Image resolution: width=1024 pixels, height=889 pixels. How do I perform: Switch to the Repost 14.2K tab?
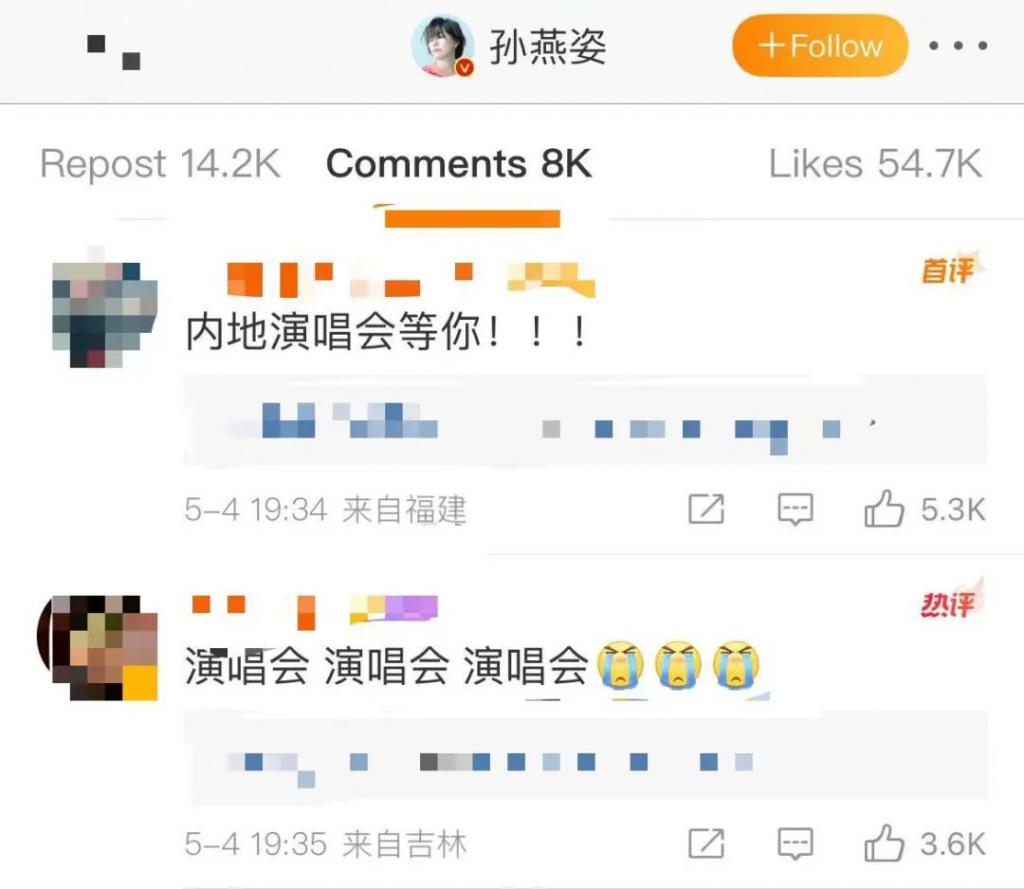click(160, 163)
